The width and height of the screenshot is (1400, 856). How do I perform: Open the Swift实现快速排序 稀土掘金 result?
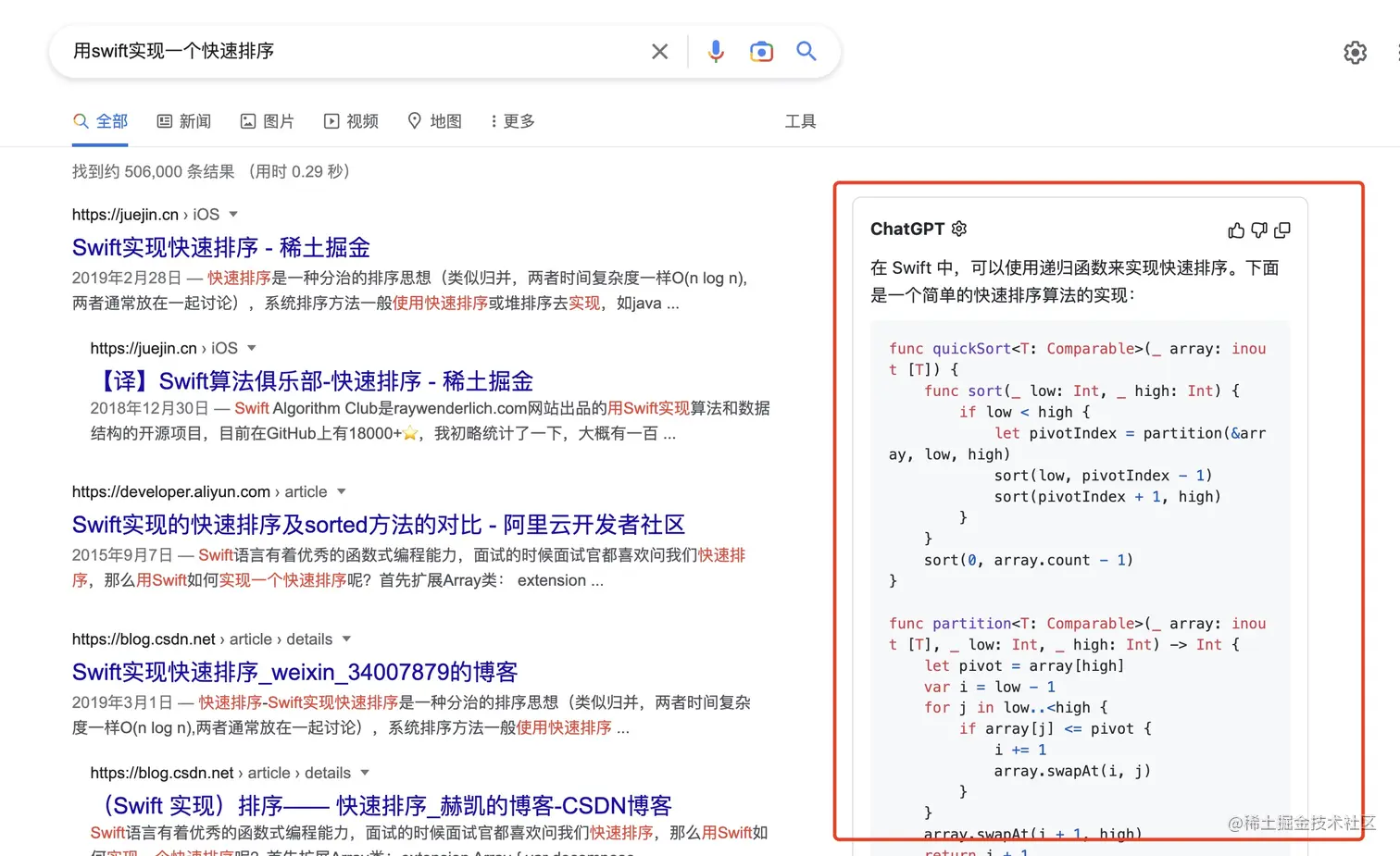[220, 247]
